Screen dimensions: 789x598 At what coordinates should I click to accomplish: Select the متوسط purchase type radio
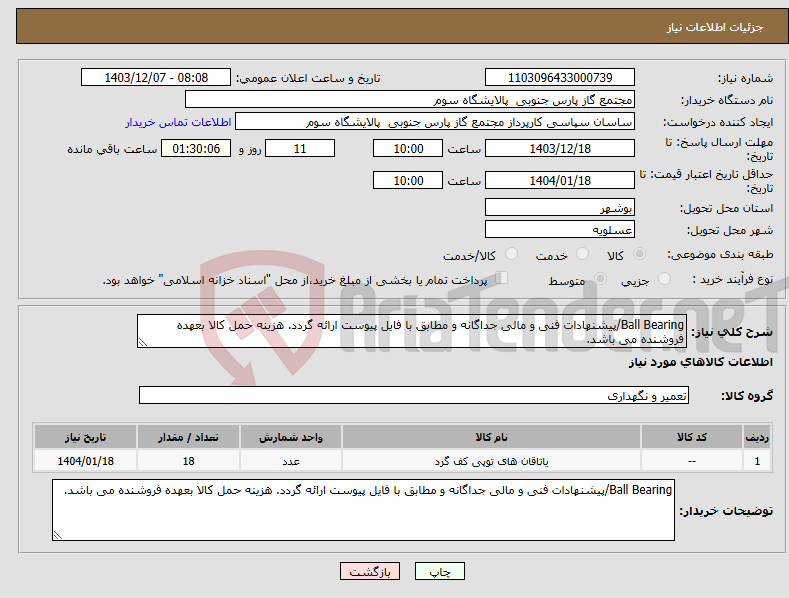tap(600, 278)
